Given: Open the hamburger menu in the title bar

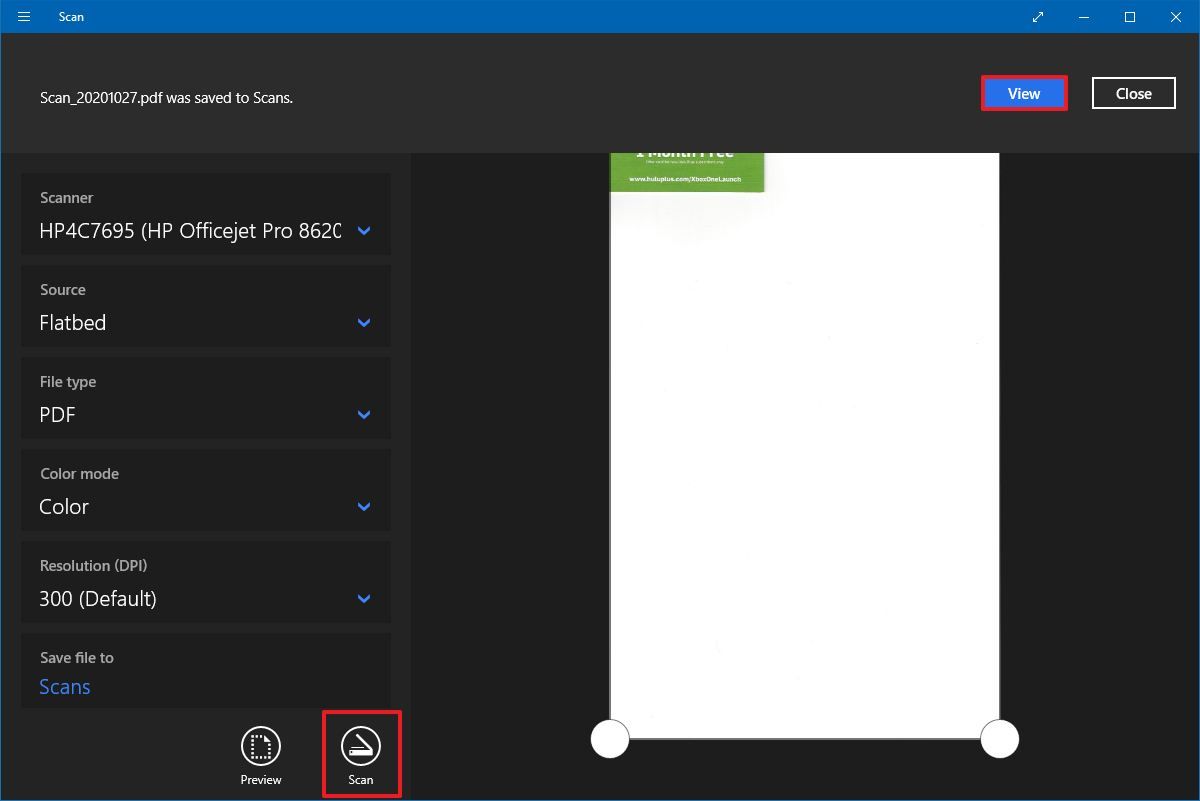Looking at the screenshot, I should 23,16.
